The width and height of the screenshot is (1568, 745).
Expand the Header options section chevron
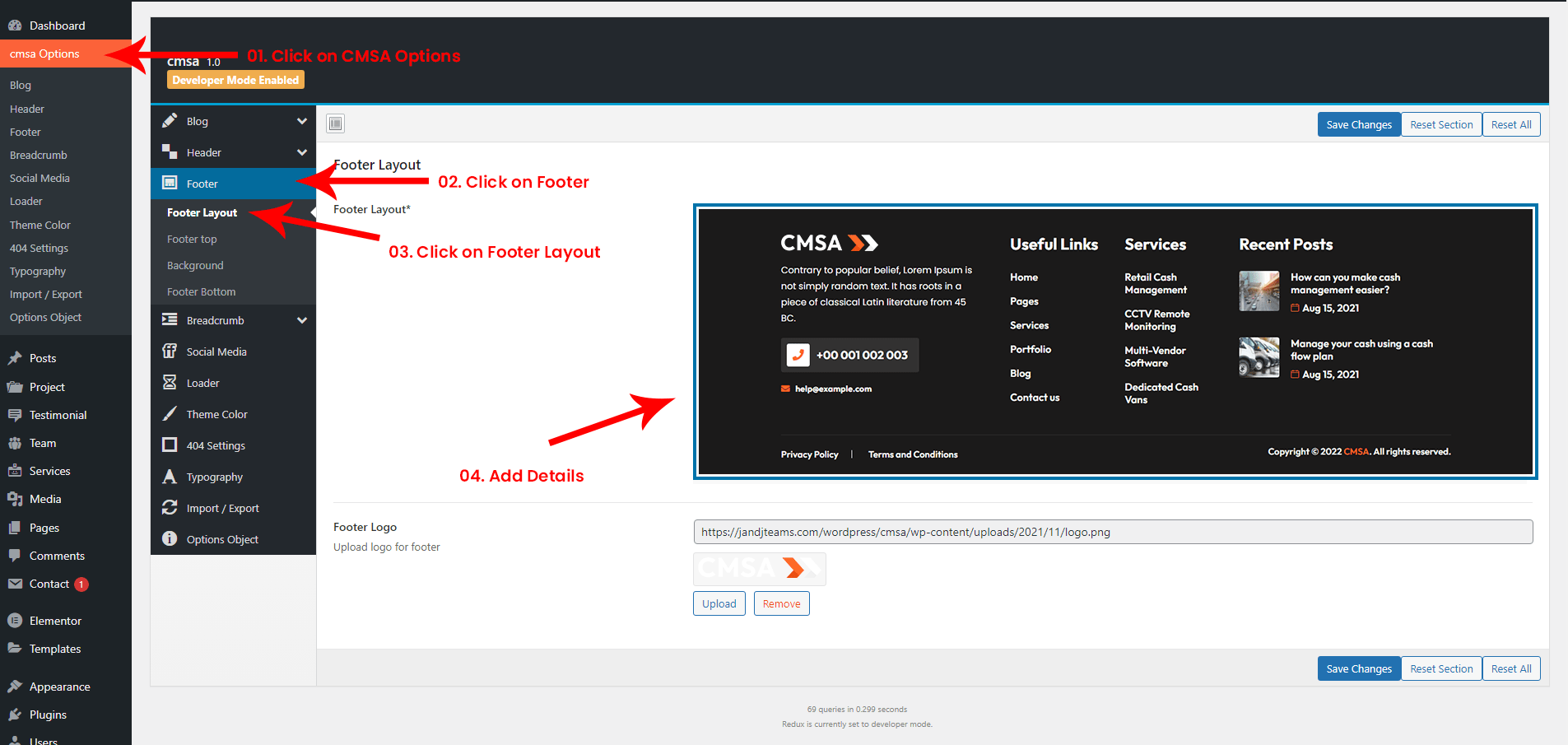click(x=302, y=152)
